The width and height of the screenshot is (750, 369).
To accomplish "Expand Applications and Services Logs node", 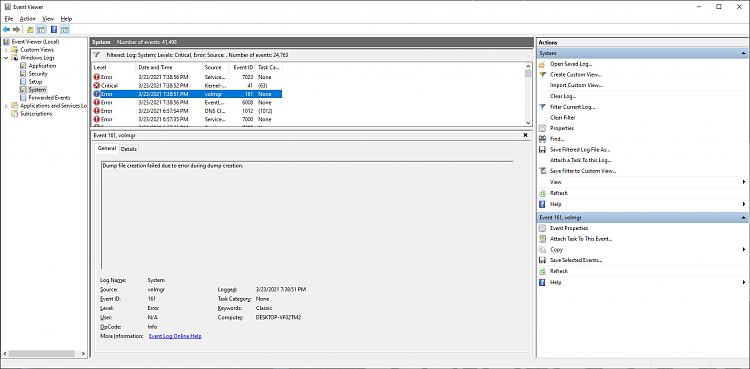I will (x=6, y=106).
